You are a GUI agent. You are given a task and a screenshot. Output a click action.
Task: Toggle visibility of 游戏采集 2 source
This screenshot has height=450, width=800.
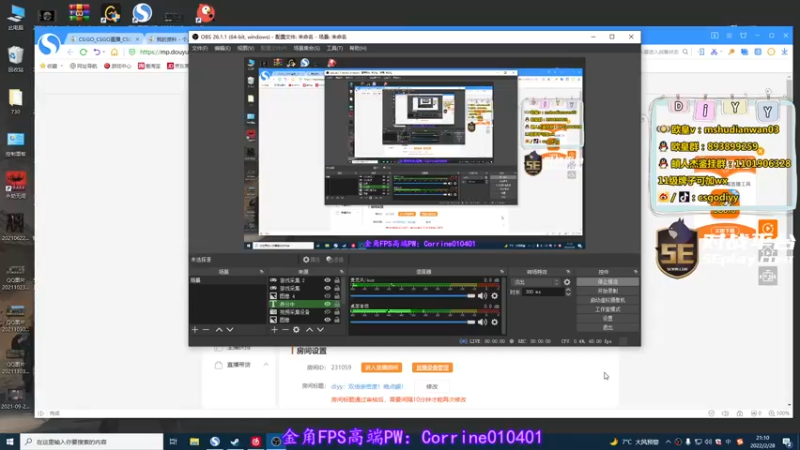328,280
